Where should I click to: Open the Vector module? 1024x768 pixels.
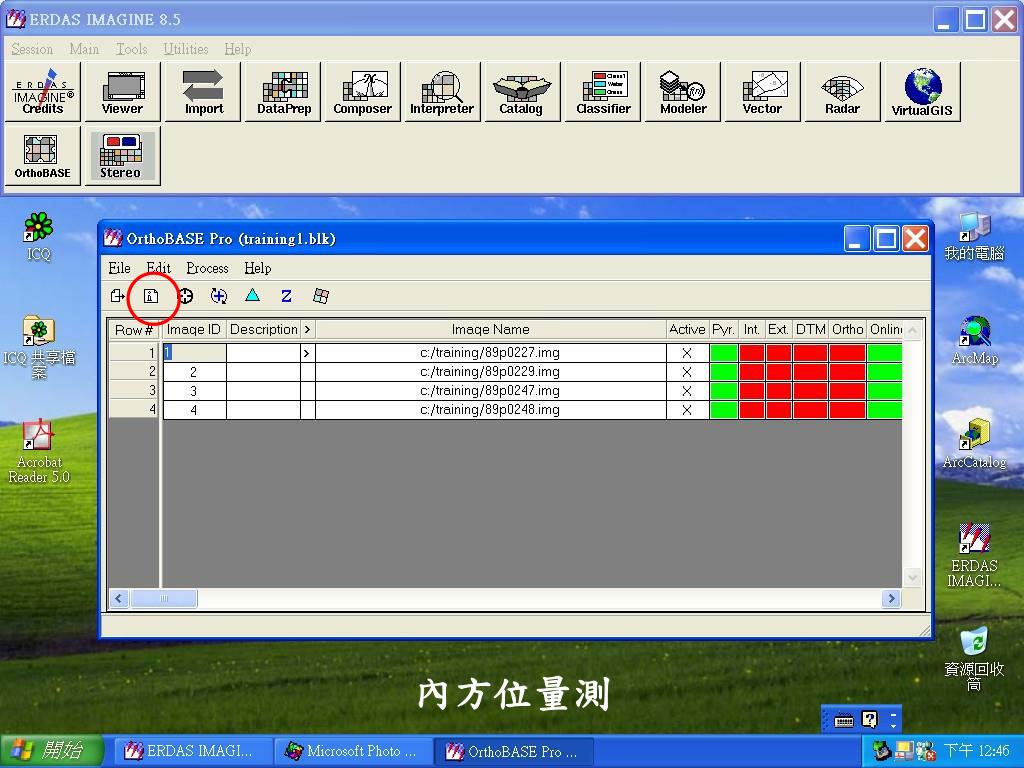(762, 92)
